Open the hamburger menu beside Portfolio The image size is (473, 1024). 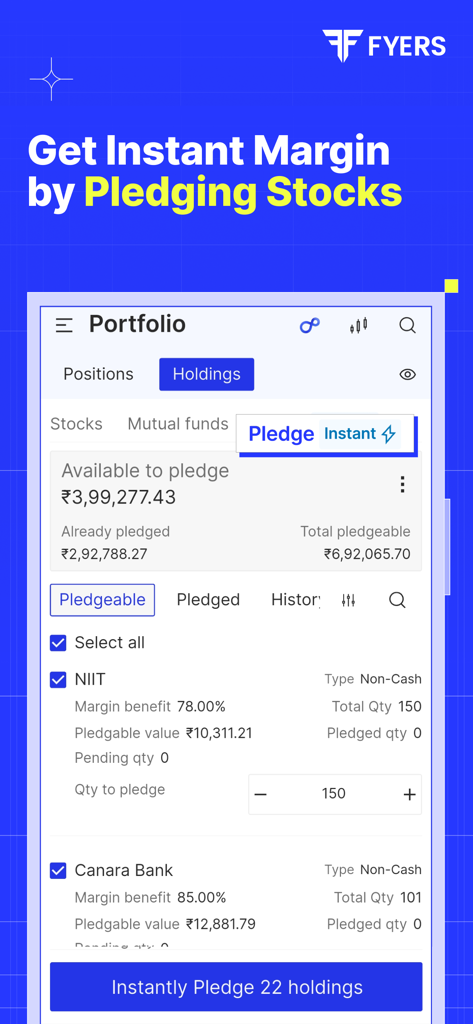pos(64,325)
